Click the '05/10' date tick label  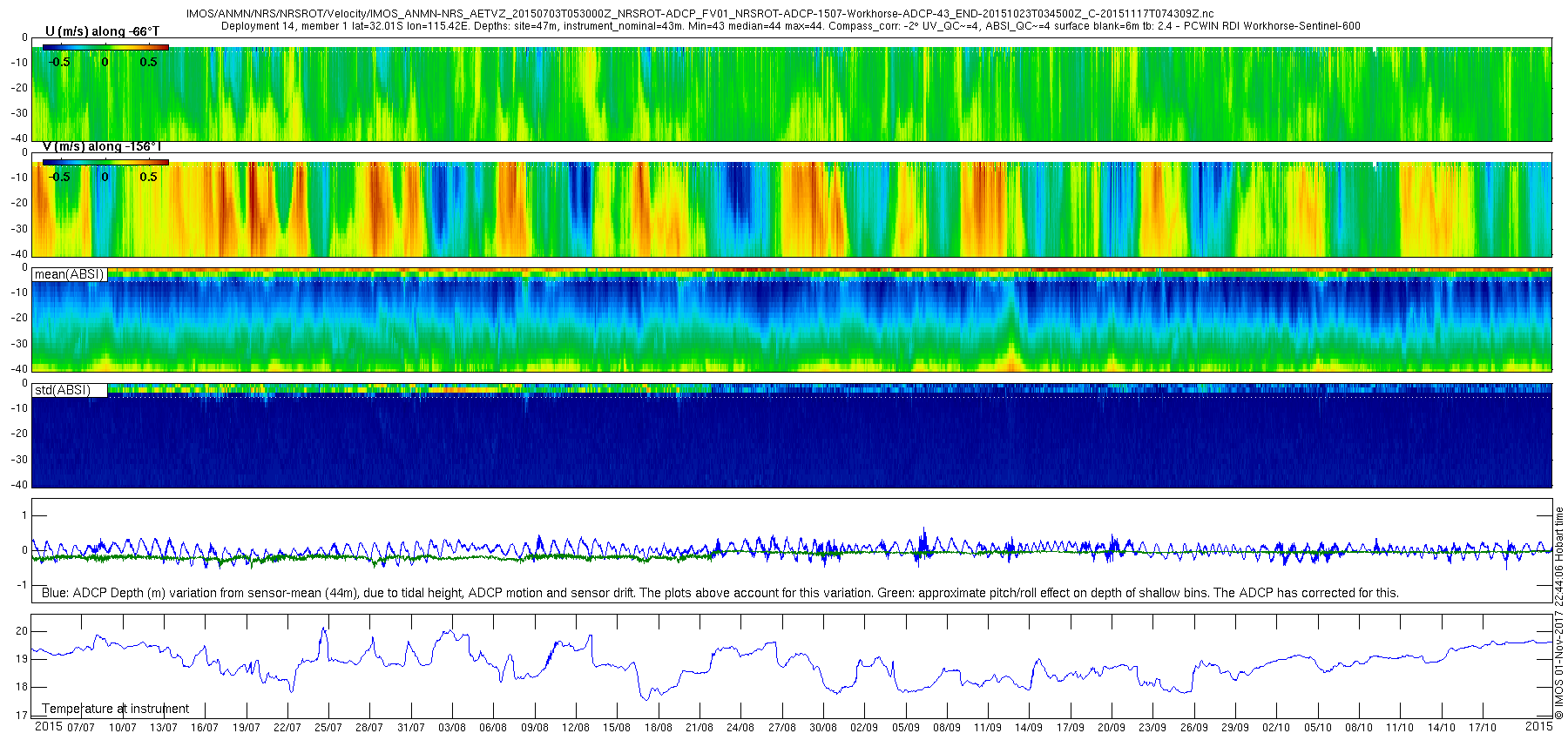[1317, 728]
